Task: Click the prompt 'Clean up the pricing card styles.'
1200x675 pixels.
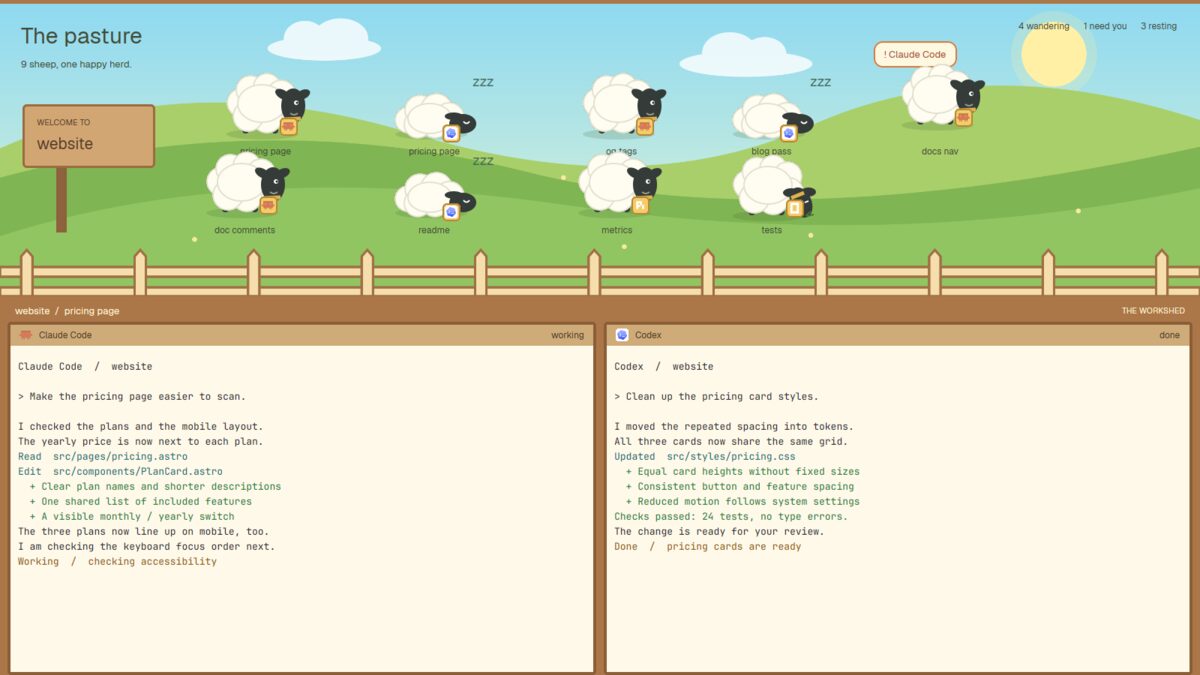Action: 716,396
